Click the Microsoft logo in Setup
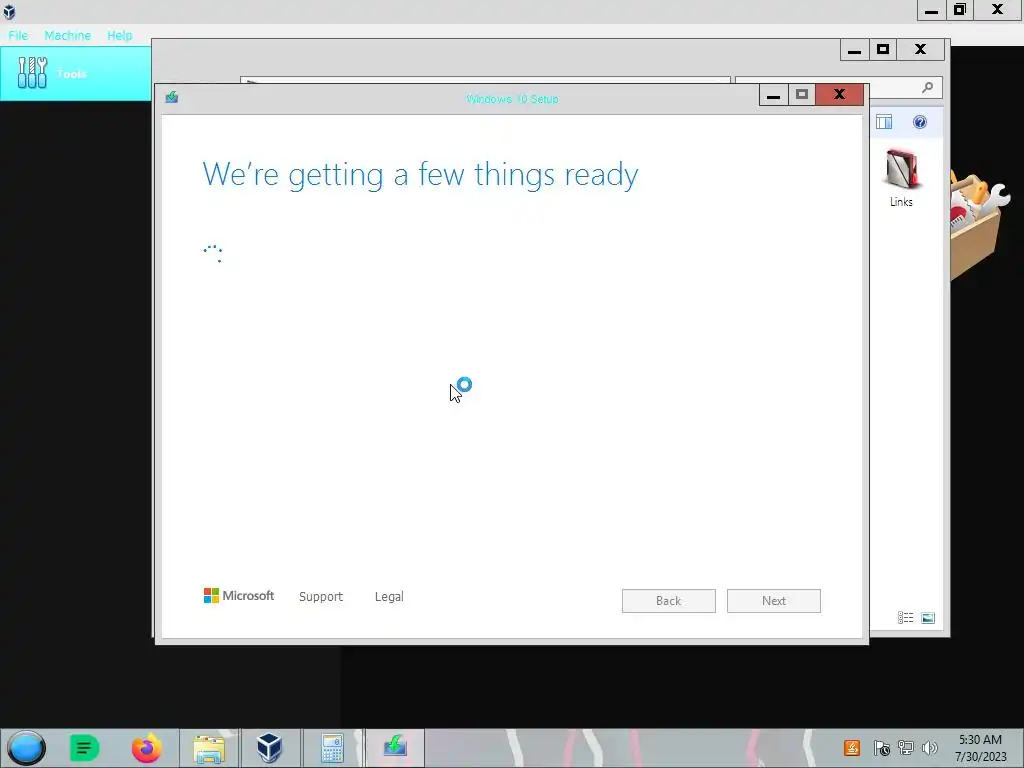Screen dimensions: 1024x768 (x=238, y=596)
